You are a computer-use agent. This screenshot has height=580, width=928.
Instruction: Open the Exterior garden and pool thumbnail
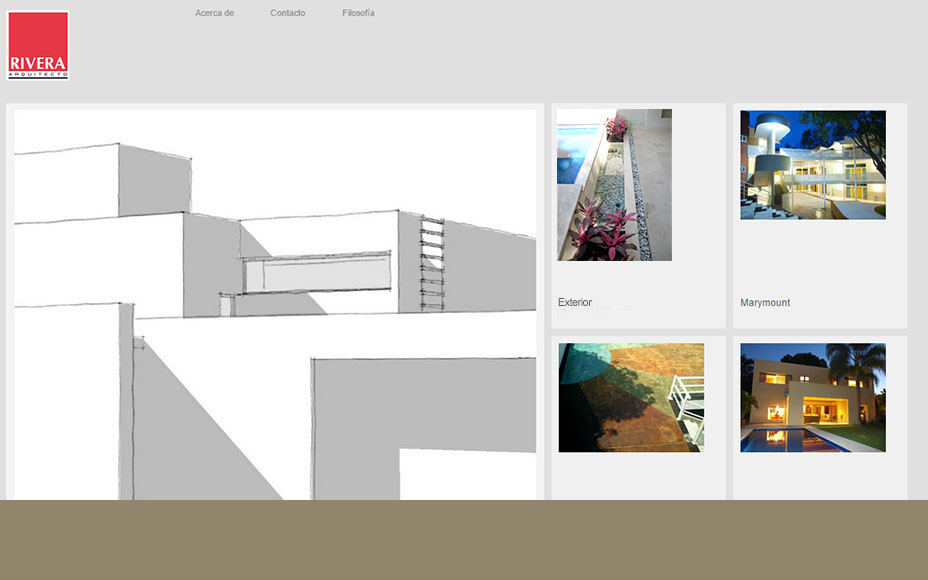tap(614, 185)
